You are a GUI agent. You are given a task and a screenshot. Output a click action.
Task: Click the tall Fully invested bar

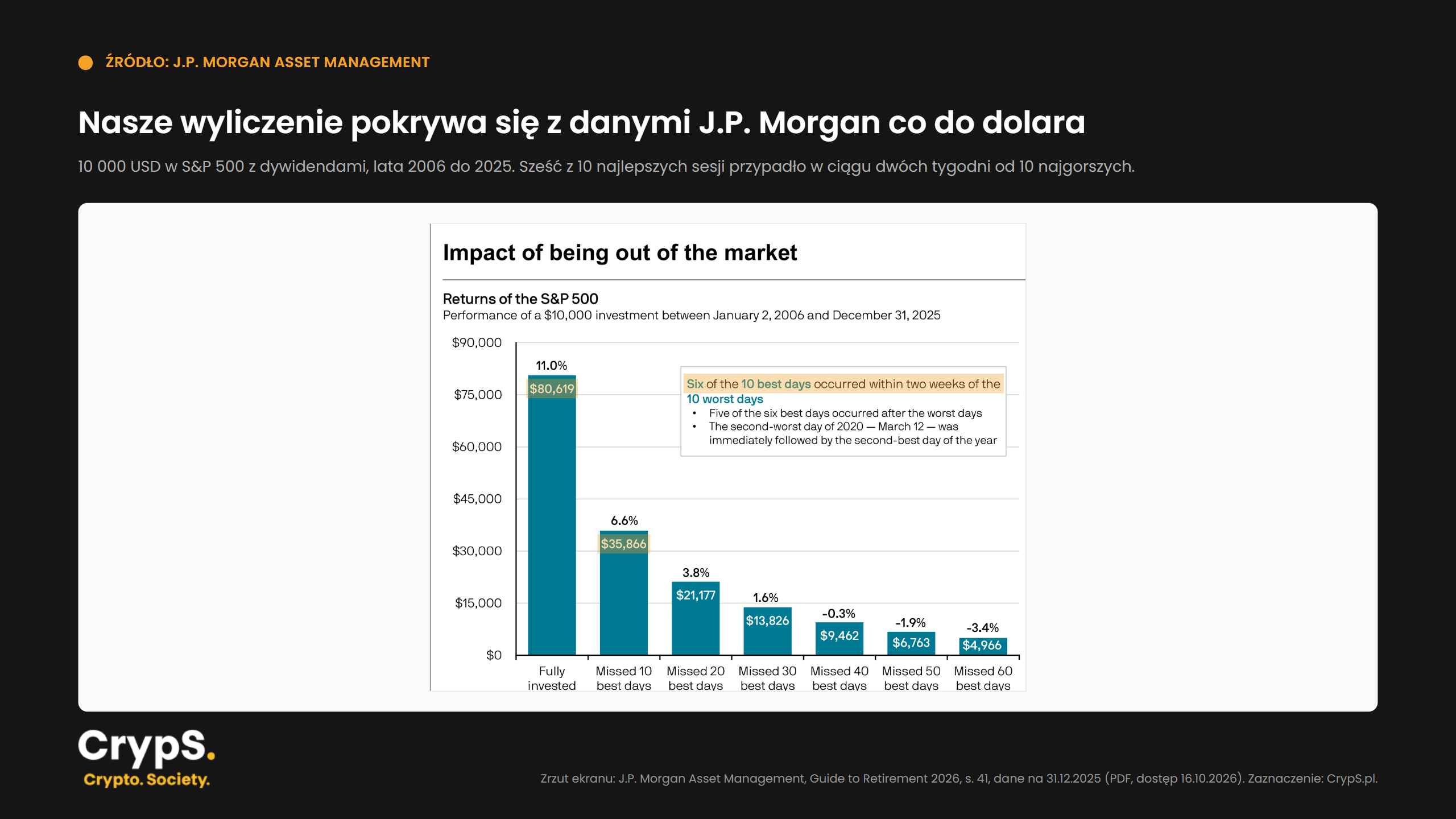pos(552,515)
